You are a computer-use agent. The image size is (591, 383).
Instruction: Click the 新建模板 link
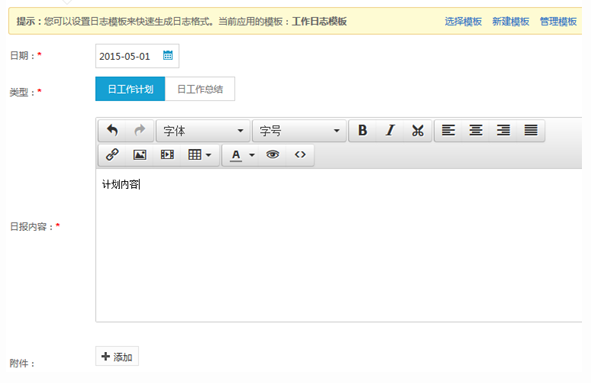pyautogui.click(x=511, y=21)
